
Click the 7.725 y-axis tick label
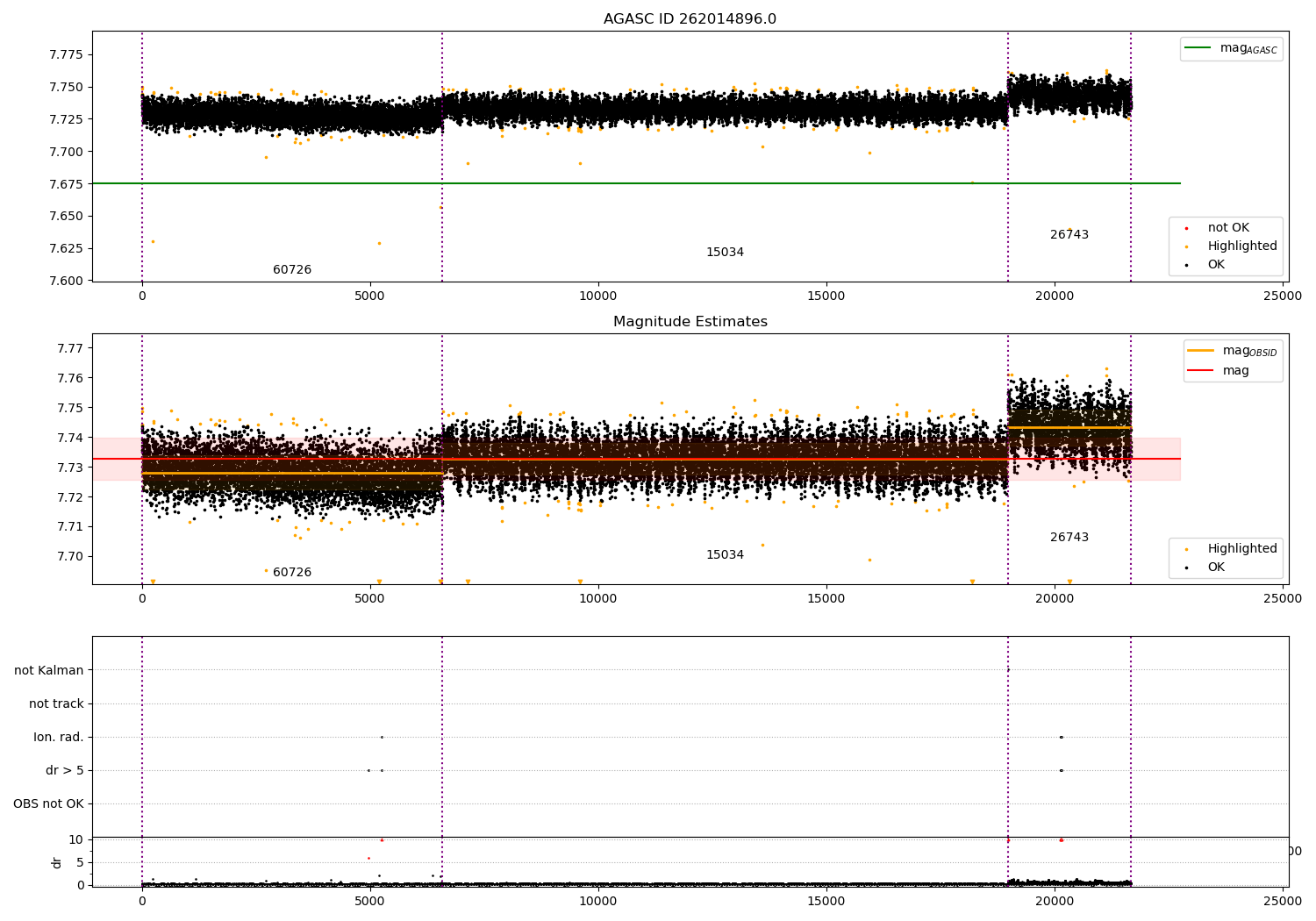coord(67,119)
